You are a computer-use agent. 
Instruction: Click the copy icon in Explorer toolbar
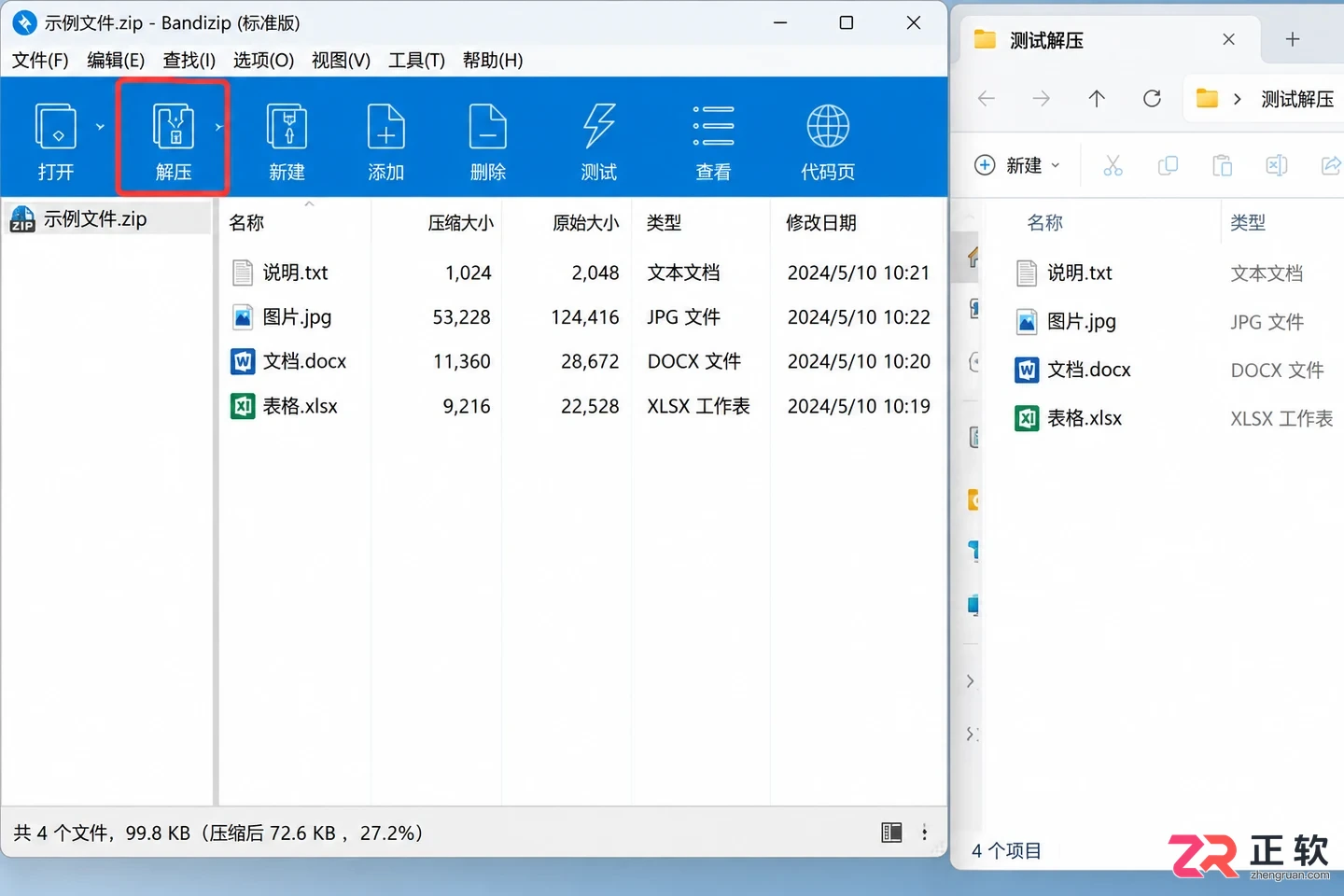1168,166
